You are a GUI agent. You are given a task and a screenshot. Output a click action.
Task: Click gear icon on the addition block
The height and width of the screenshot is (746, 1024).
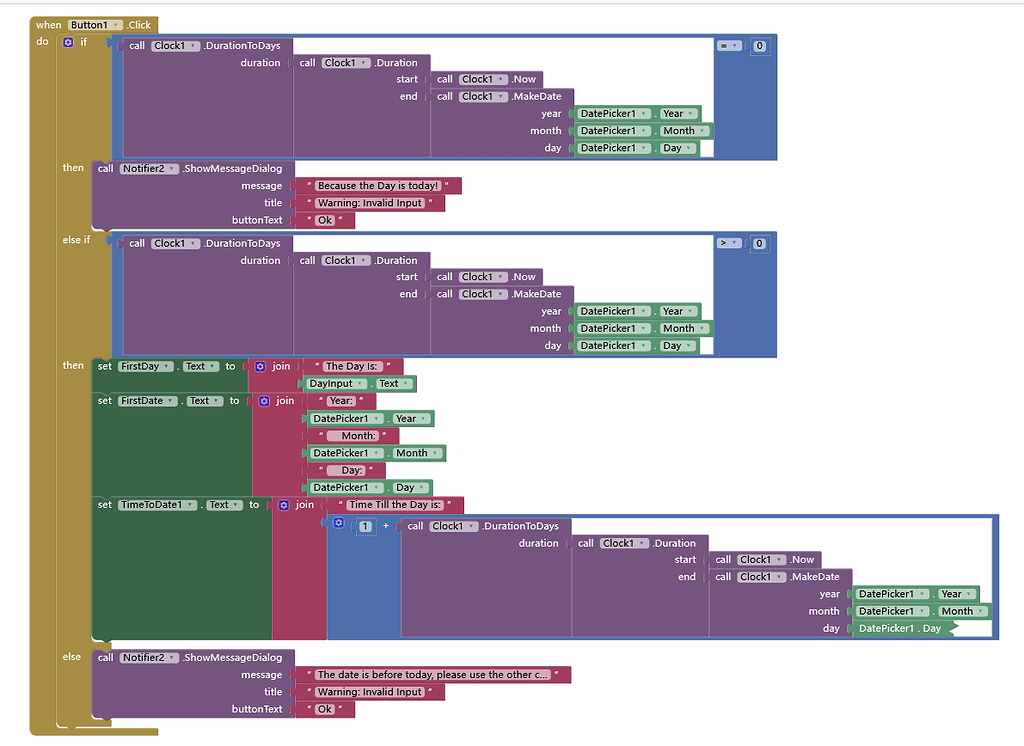click(338, 525)
